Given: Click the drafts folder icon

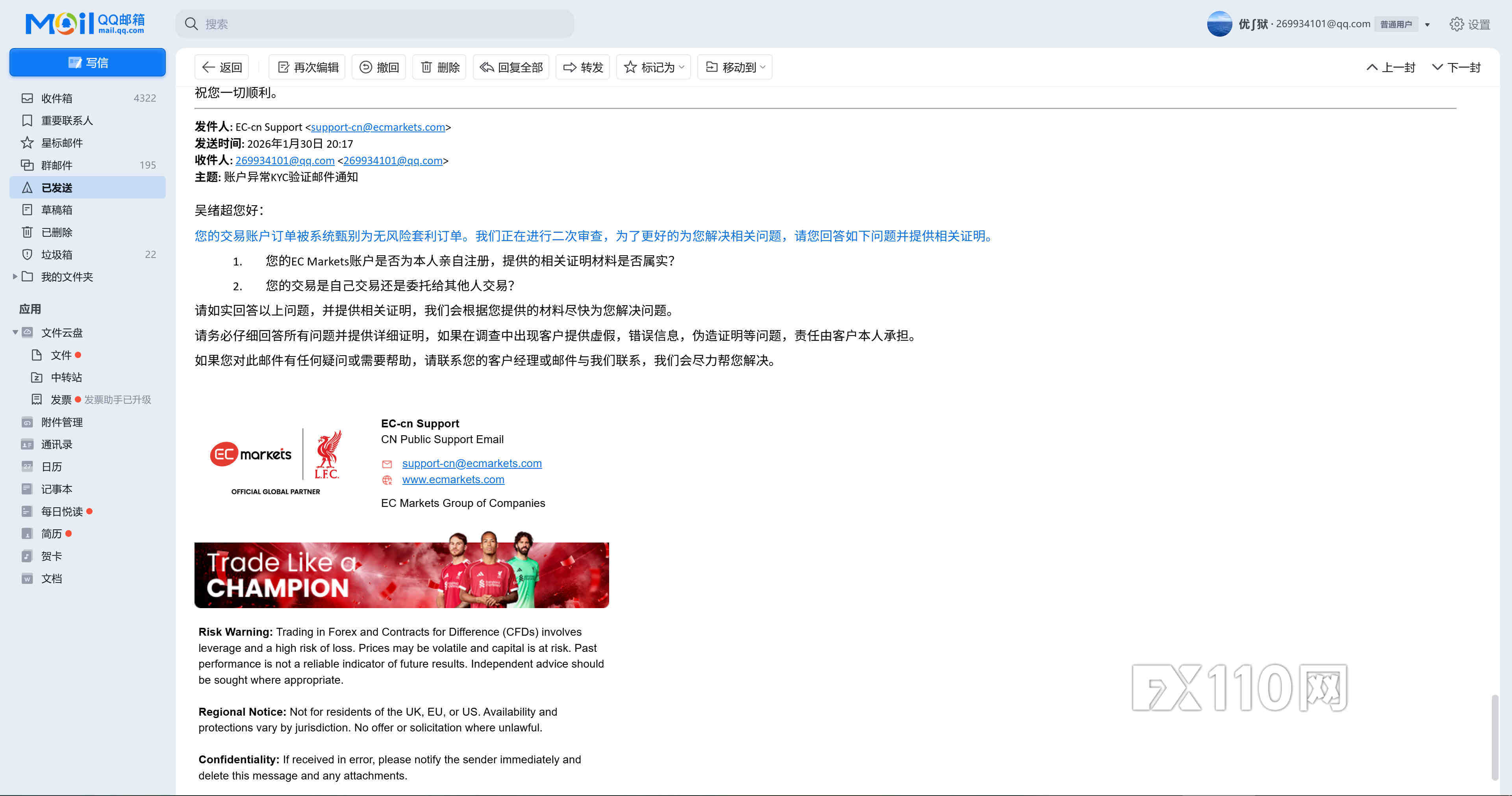Looking at the screenshot, I should click(x=27, y=210).
